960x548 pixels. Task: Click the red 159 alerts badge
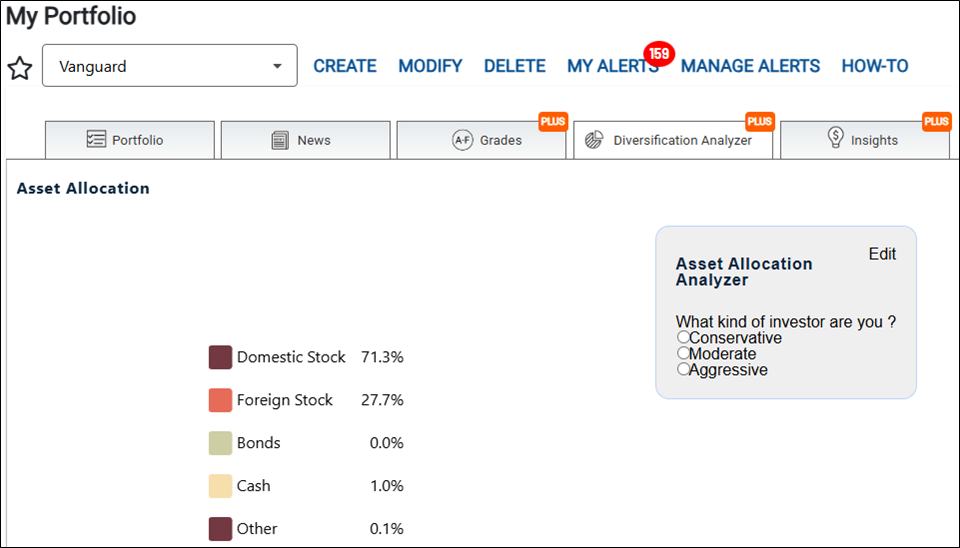[x=659, y=54]
